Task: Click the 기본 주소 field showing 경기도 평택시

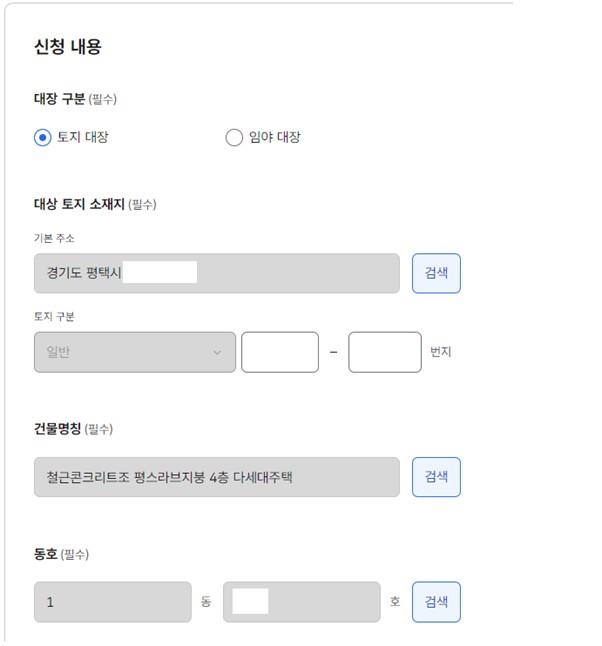Action: (x=216, y=273)
